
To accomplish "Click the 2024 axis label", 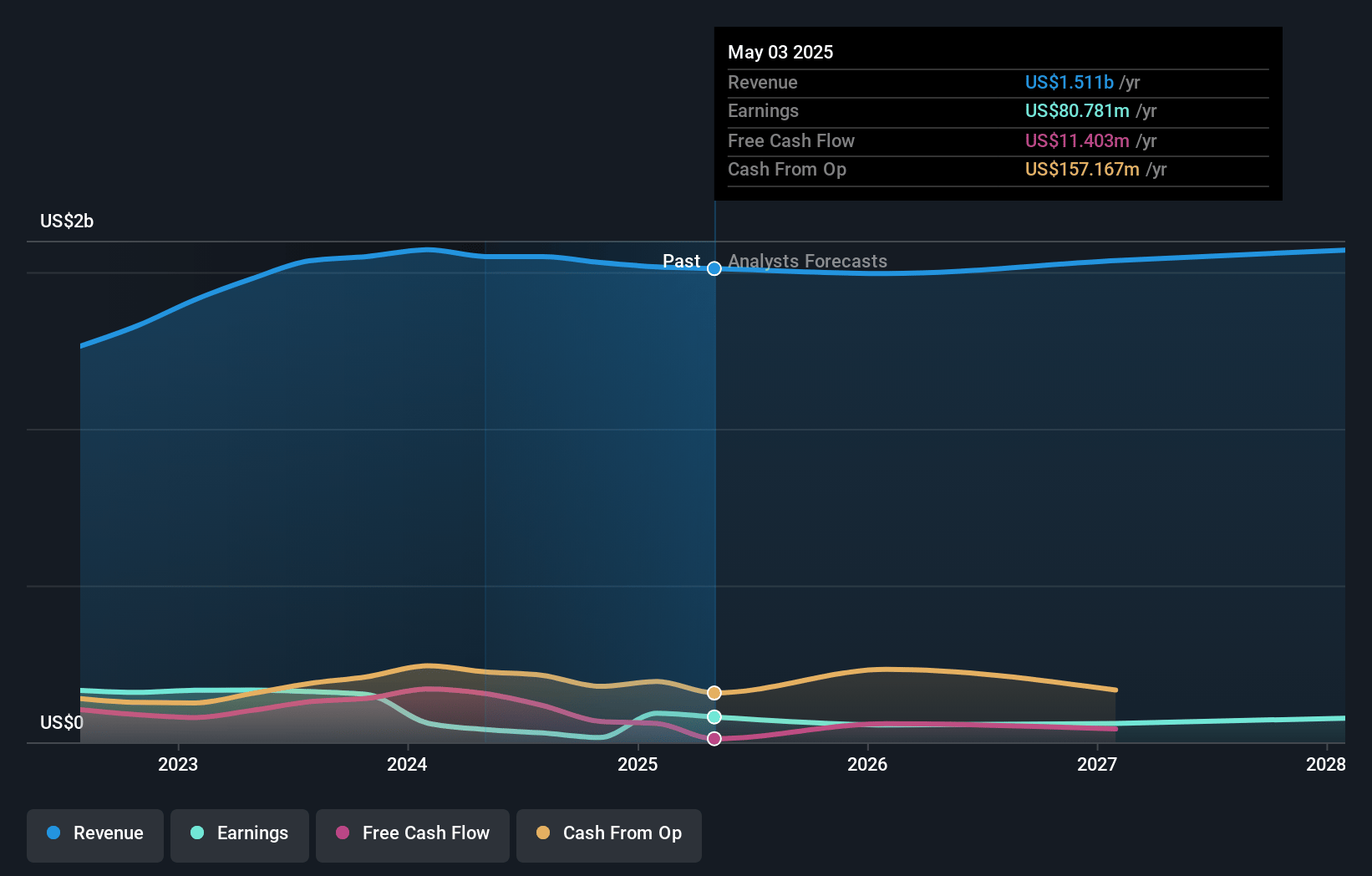I will [x=407, y=764].
